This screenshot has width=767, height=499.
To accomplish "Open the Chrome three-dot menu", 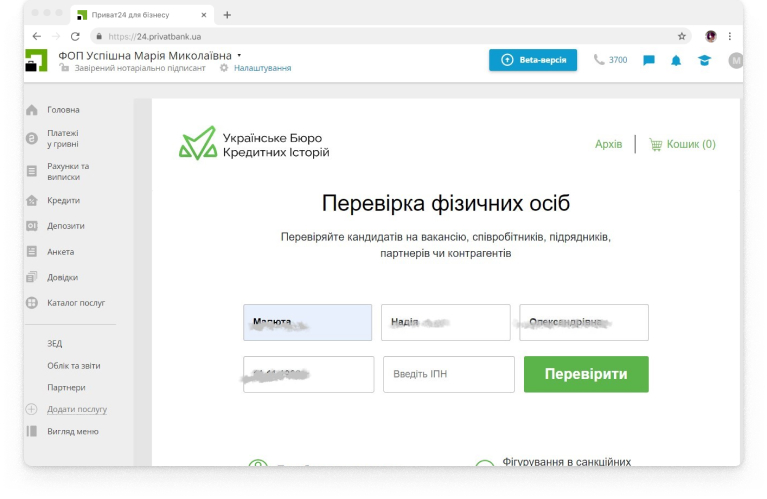I will [x=730, y=36].
